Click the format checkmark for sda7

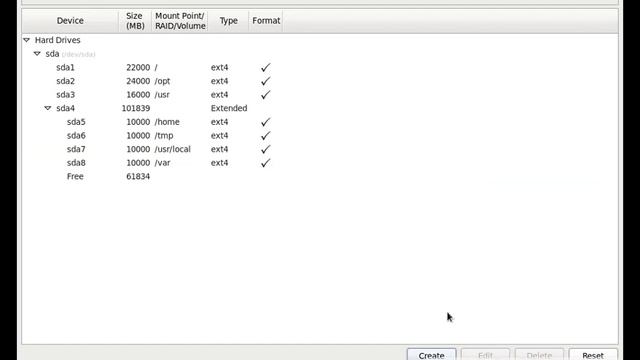click(x=266, y=149)
